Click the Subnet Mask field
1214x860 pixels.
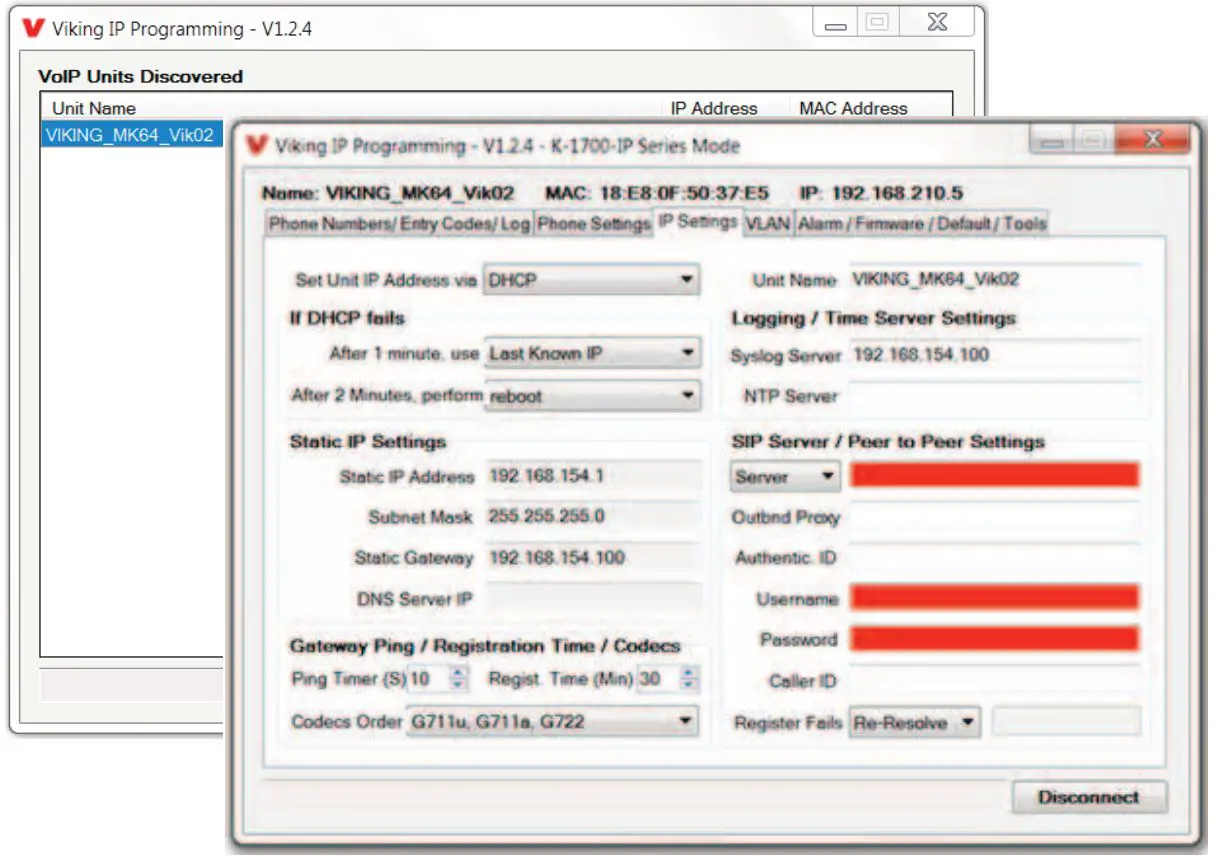(593, 517)
